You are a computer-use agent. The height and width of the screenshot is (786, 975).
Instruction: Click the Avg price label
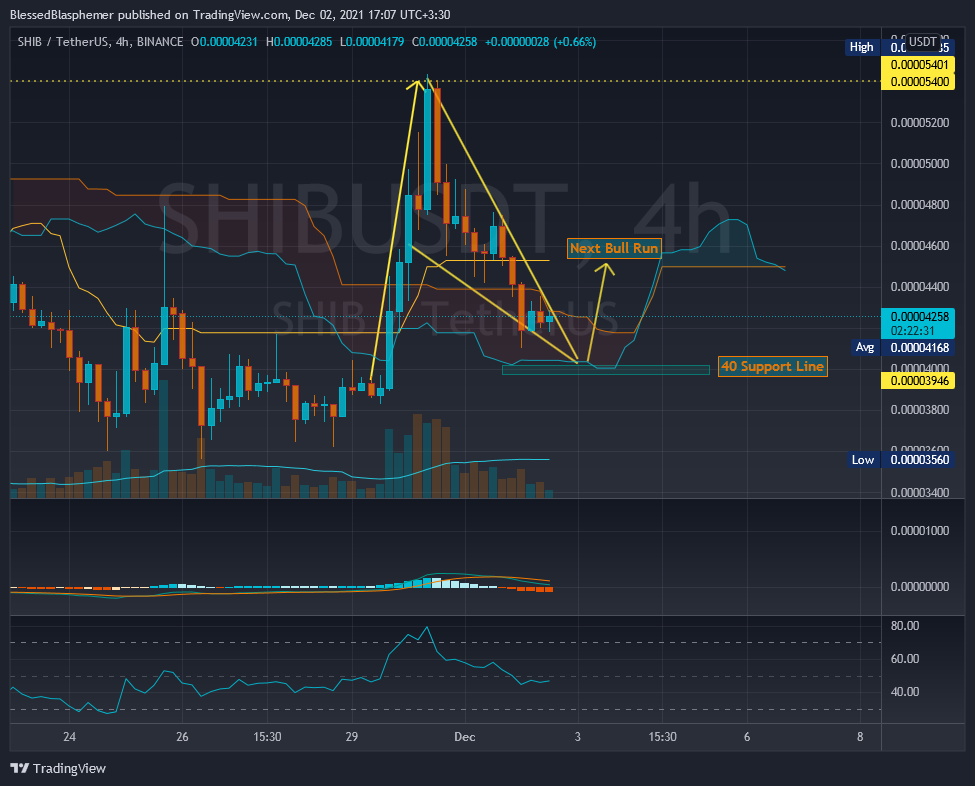[865, 348]
